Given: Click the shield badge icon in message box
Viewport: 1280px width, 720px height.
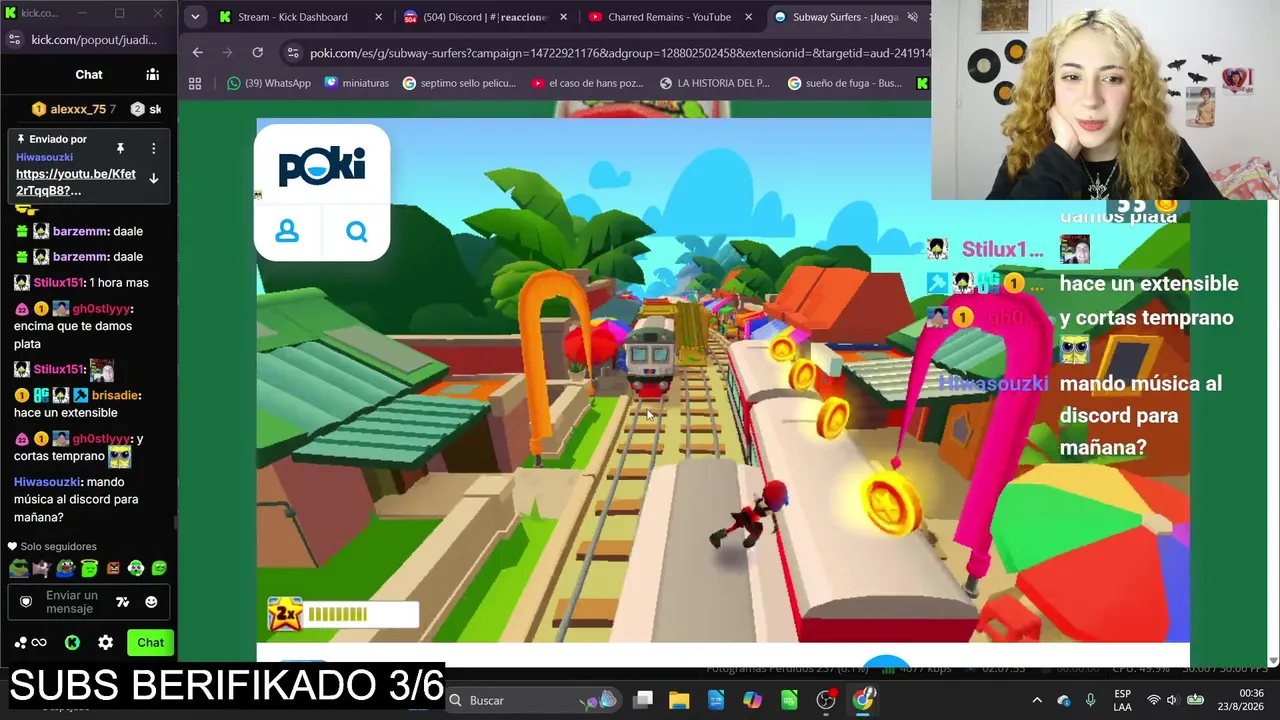Looking at the screenshot, I should [26, 602].
